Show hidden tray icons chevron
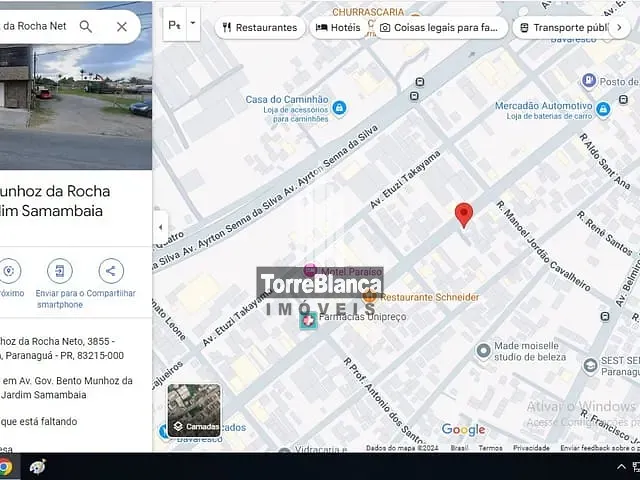The width and height of the screenshot is (640, 480). click(x=621, y=467)
